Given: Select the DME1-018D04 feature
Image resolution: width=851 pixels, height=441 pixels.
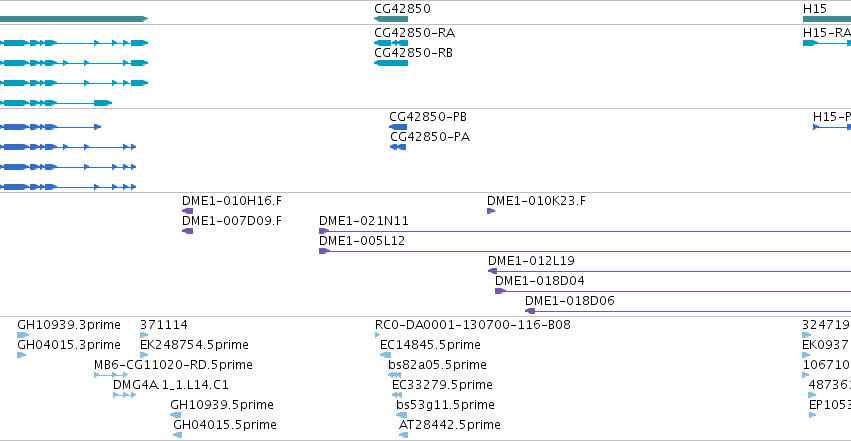Looking at the screenshot, I should [673, 291].
